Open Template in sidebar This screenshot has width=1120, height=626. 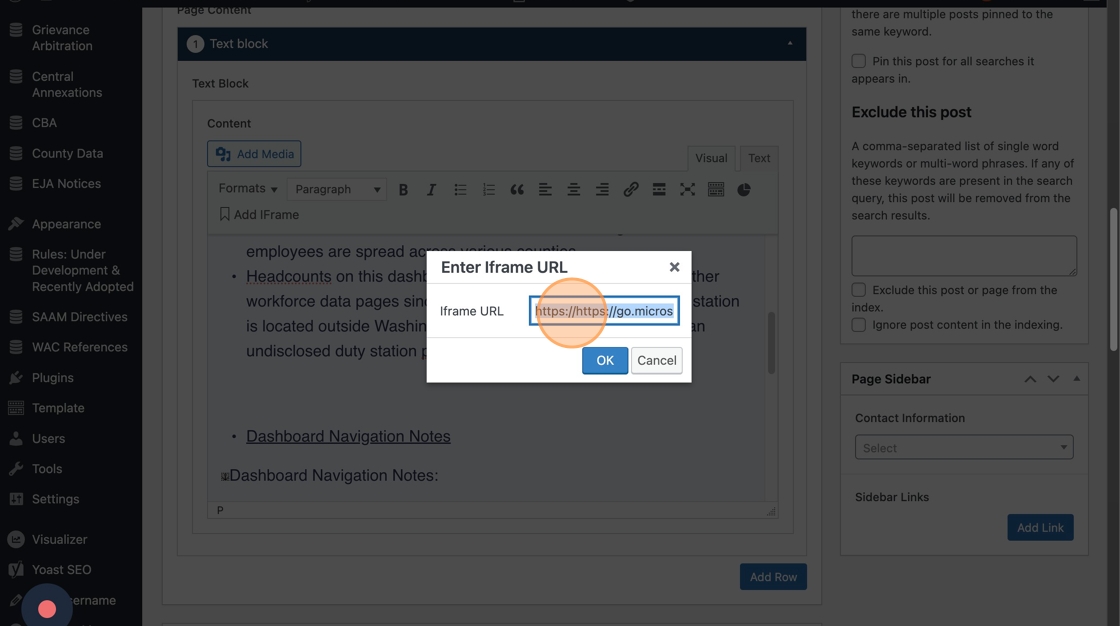click(x=58, y=408)
